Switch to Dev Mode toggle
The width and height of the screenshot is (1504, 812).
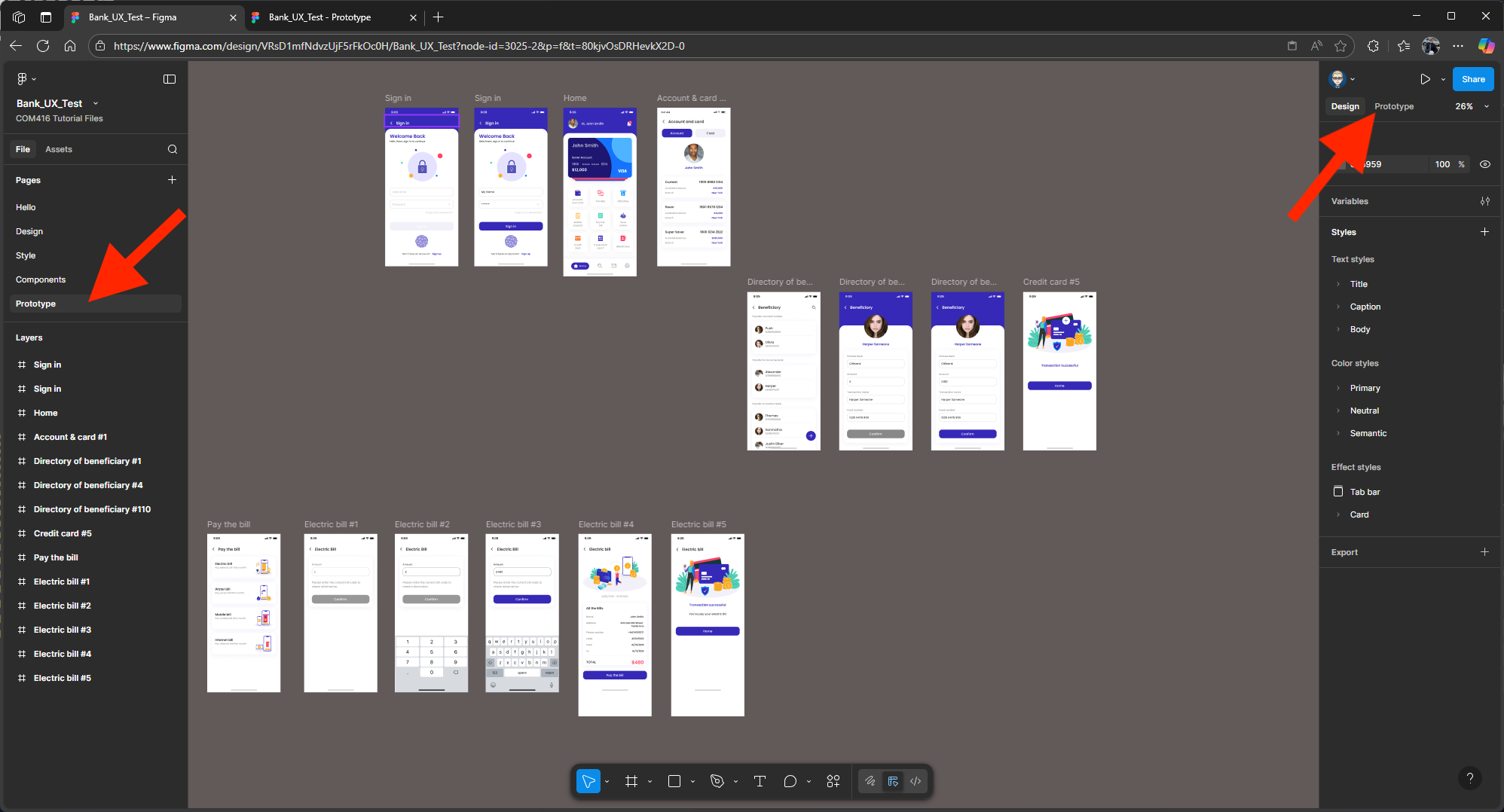tap(916, 781)
